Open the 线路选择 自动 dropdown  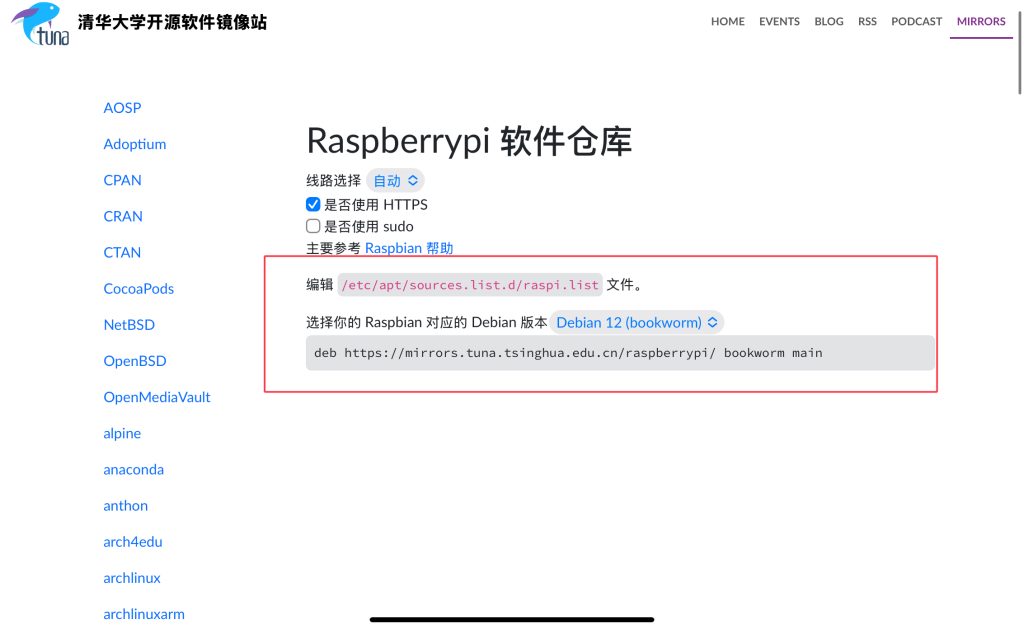click(395, 181)
